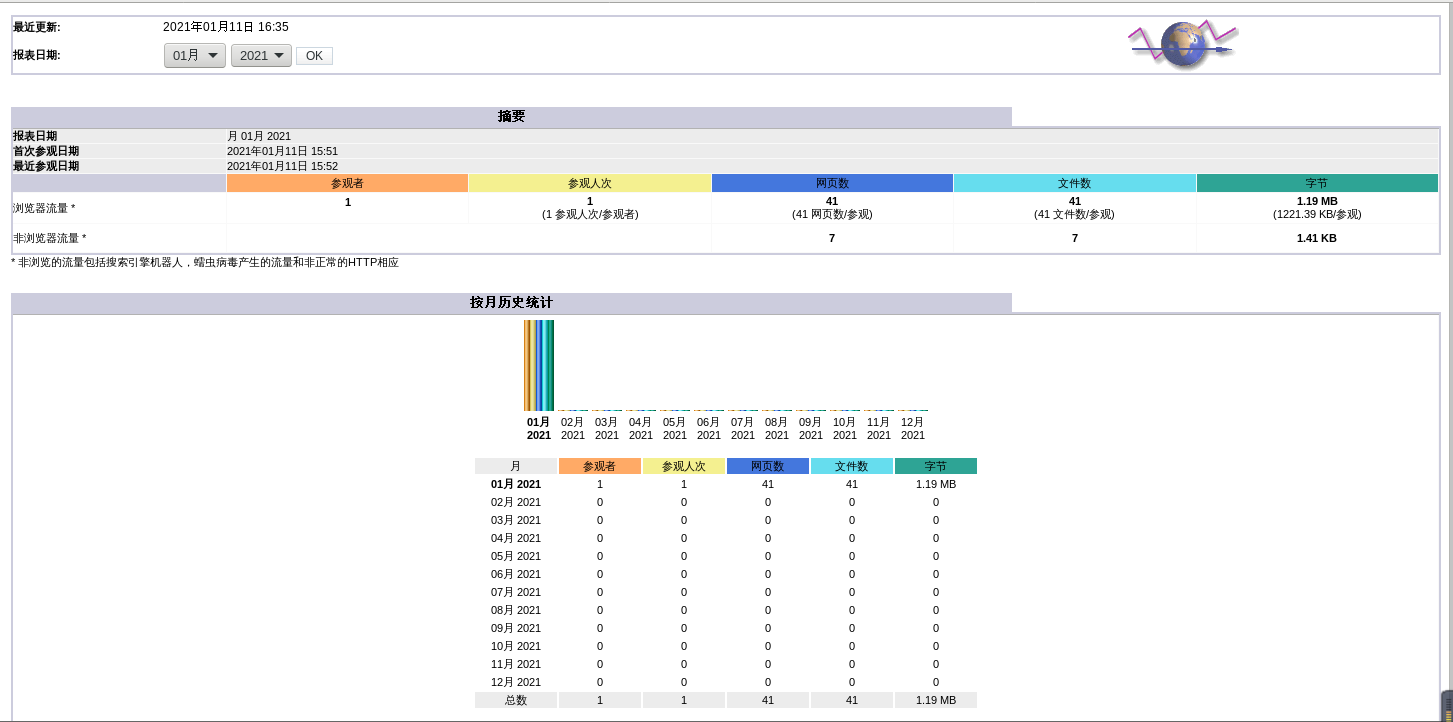
Task: Click the 08月 2021 row label in monthly table
Action: pyautogui.click(x=516, y=610)
